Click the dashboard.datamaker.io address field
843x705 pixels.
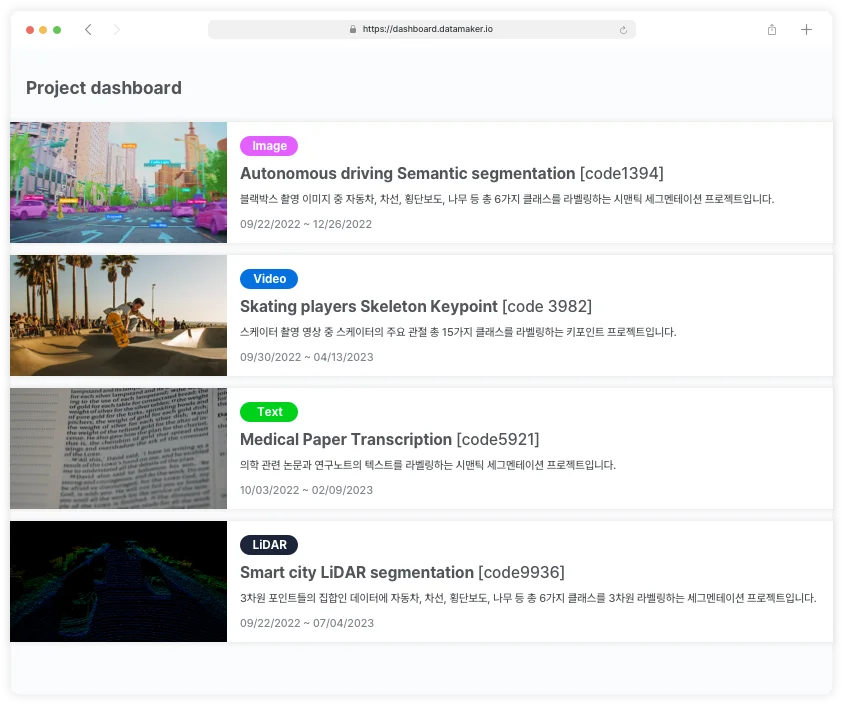[427, 30]
